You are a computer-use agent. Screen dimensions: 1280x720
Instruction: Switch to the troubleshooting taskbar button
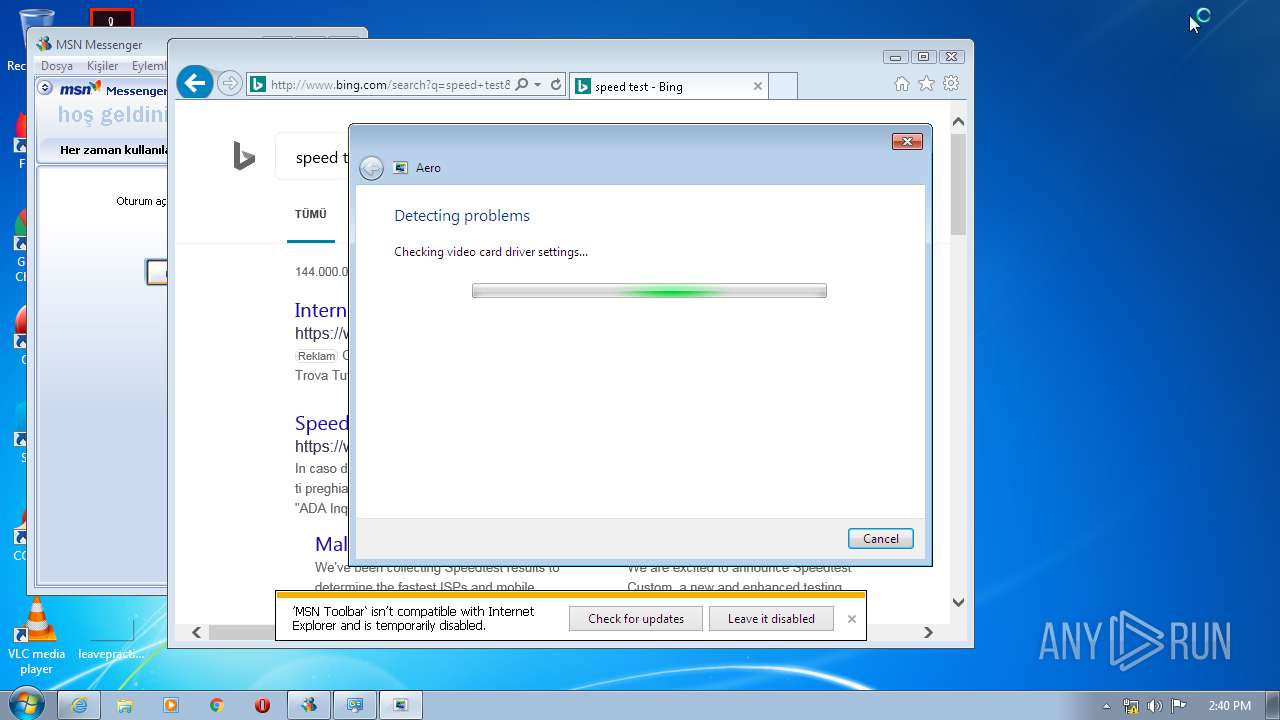point(355,705)
